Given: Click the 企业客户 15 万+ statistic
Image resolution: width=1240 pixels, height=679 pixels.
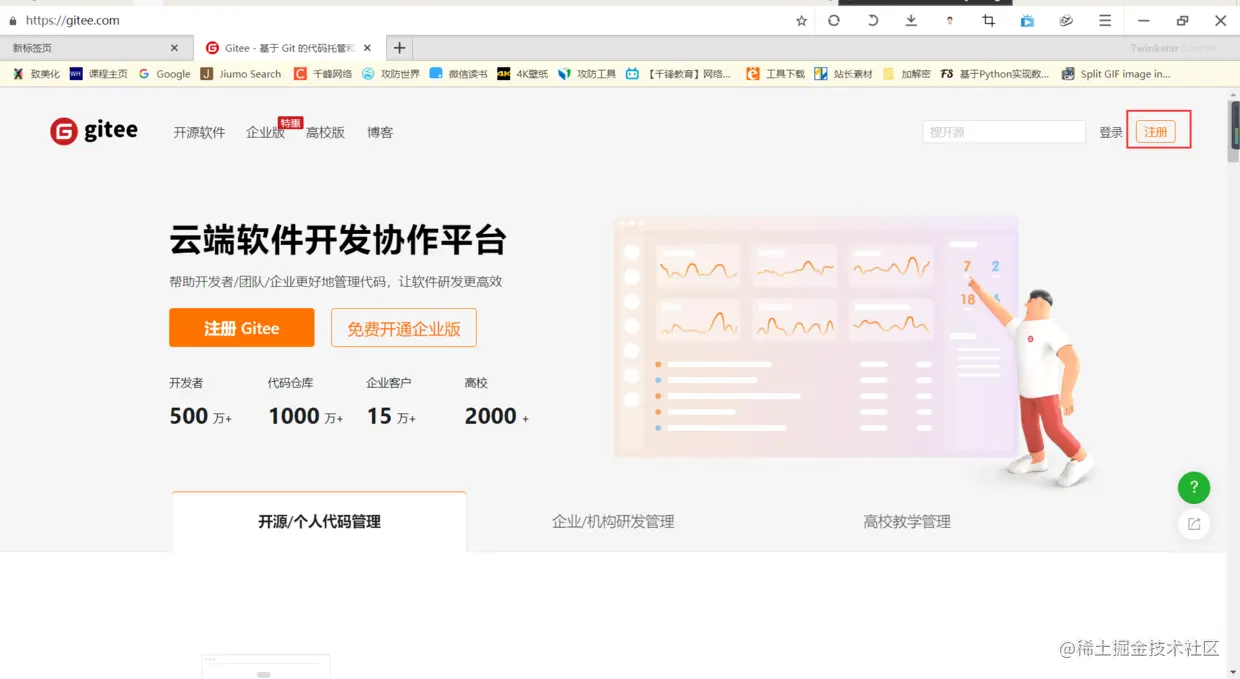Looking at the screenshot, I should (391, 403).
